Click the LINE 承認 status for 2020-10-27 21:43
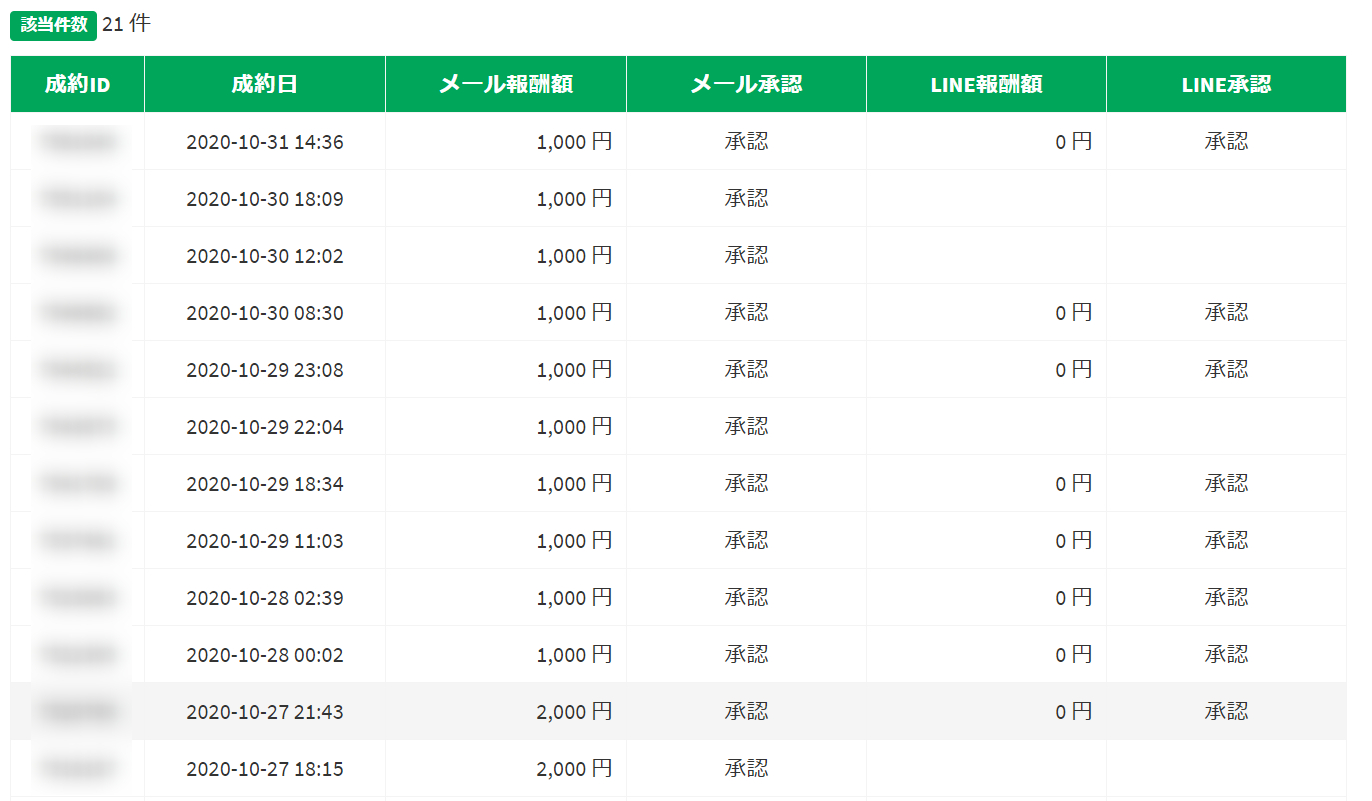The image size is (1372, 801). [1226, 712]
